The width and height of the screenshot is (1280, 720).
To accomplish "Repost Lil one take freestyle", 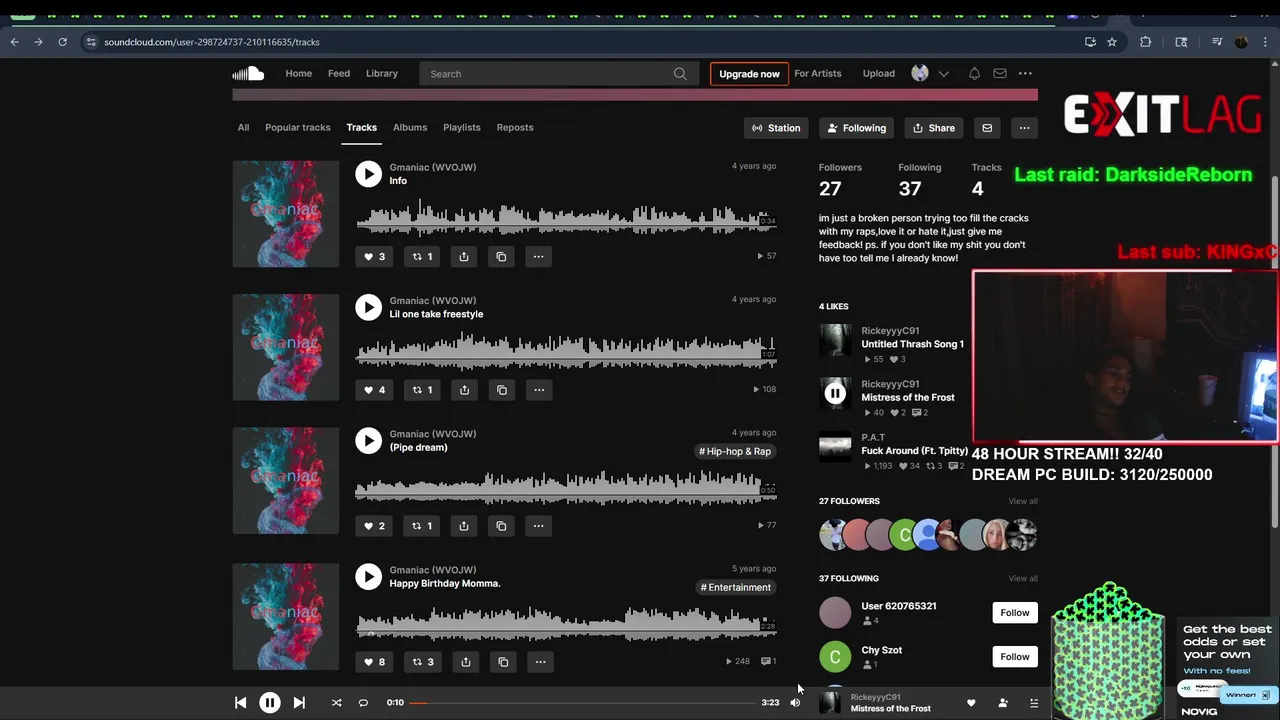I will pos(423,390).
